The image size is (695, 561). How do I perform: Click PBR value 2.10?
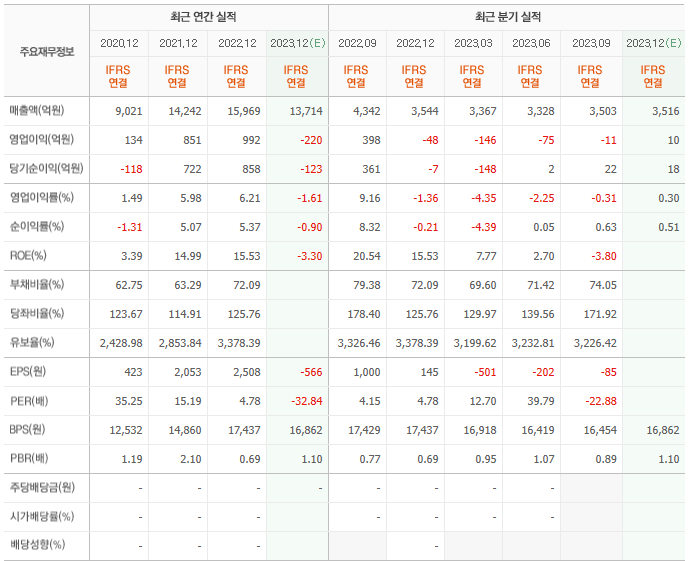click(x=191, y=459)
